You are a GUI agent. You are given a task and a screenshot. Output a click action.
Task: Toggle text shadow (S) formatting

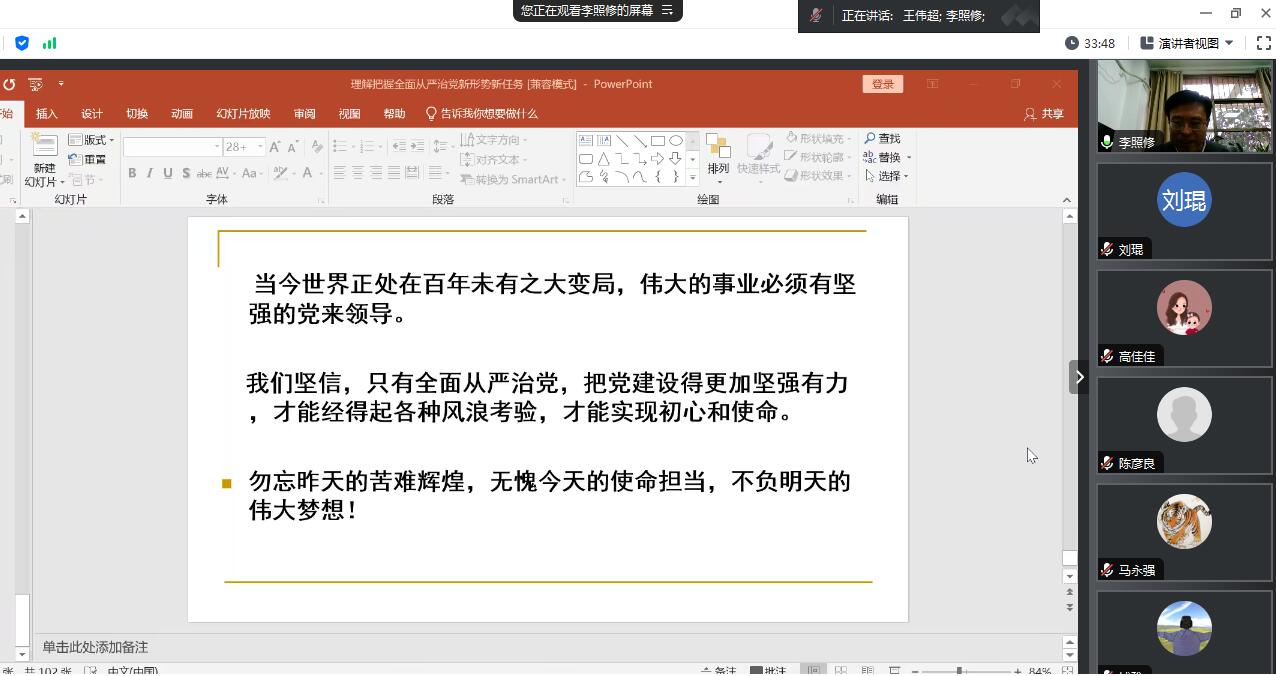[186, 173]
